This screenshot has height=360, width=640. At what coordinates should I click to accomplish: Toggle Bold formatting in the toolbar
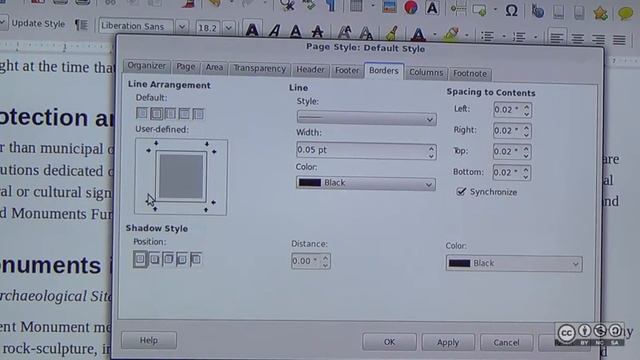pyautogui.click(x=252, y=30)
